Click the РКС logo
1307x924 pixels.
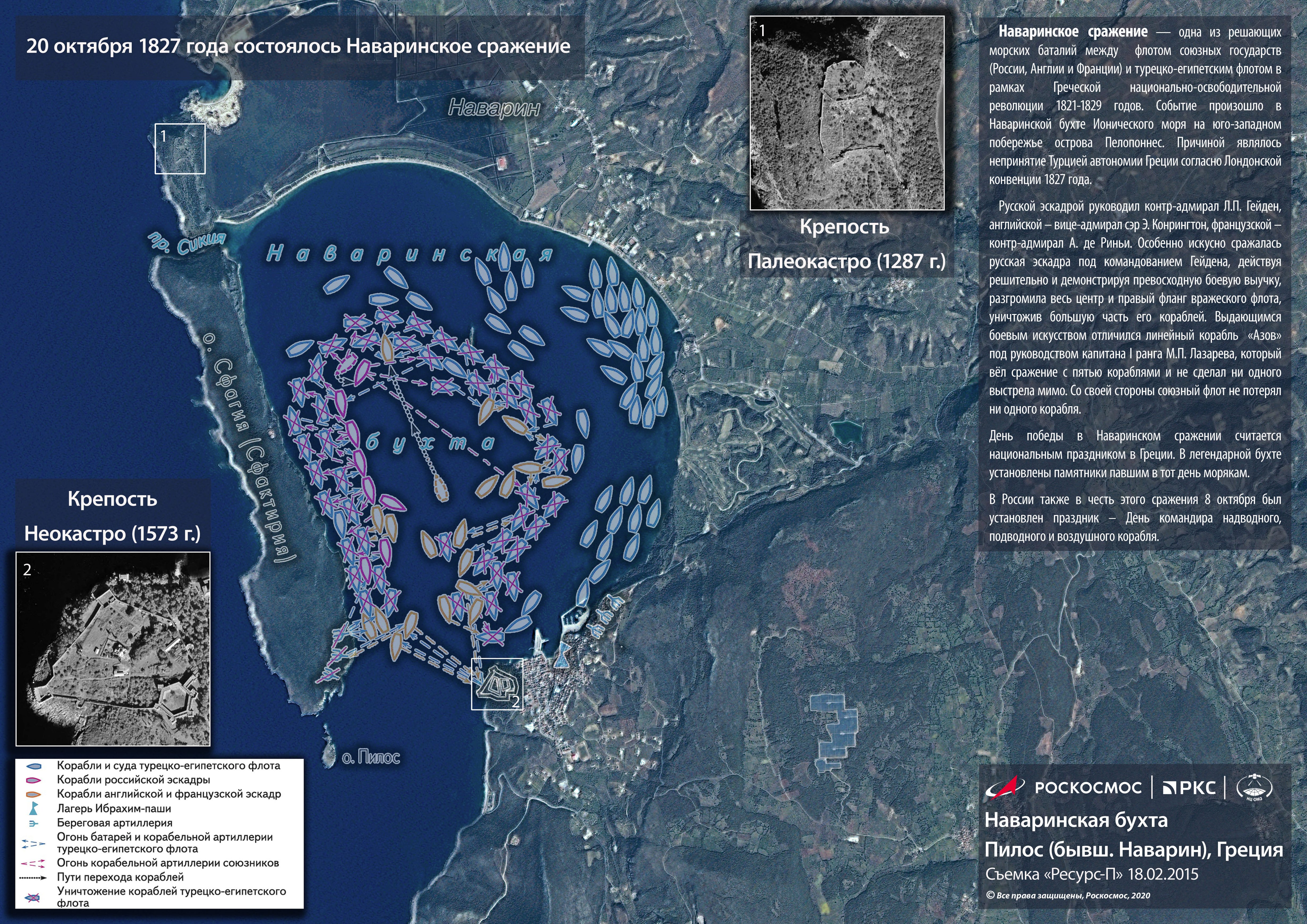(x=1189, y=788)
